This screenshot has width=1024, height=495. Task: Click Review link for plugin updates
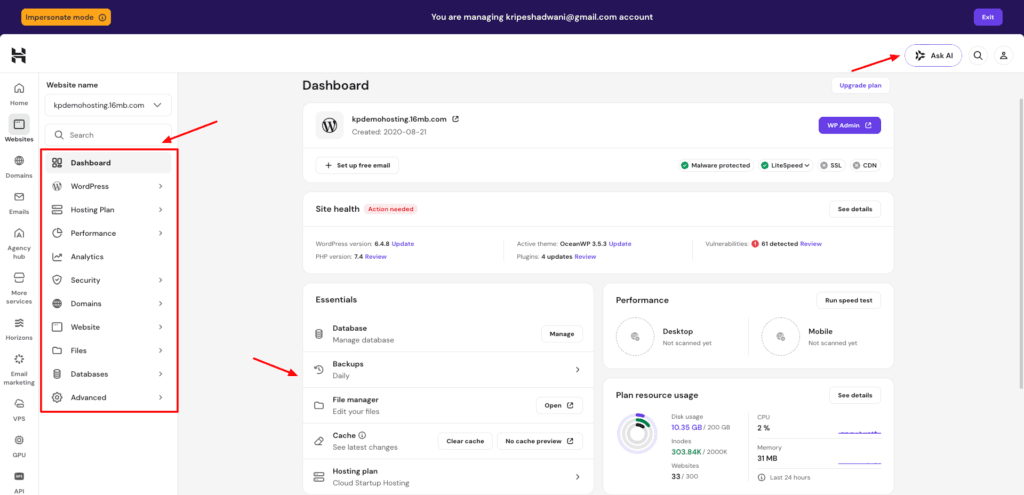(x=585, y=257)
